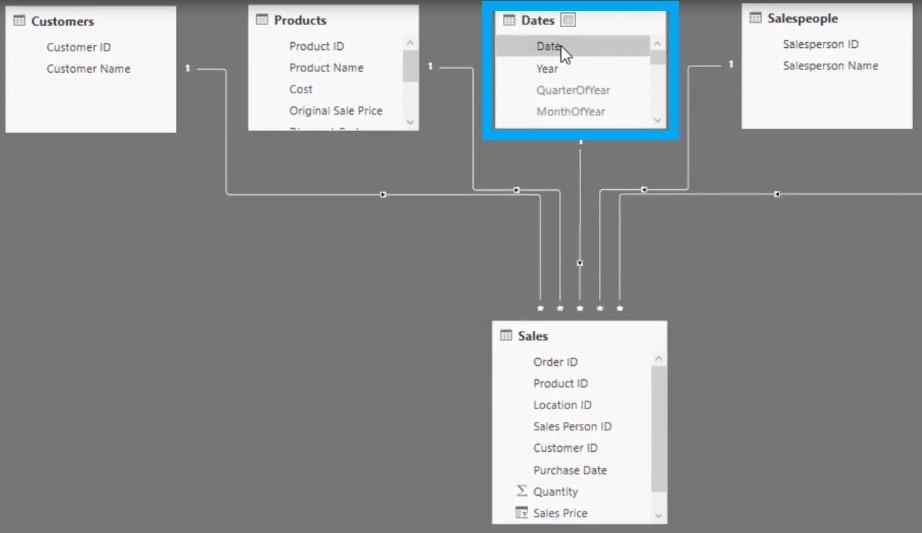Select the Customers-to-Sales relationship direction marker
This screenshot has height=533, width=922.
click(x=383, y=194)
